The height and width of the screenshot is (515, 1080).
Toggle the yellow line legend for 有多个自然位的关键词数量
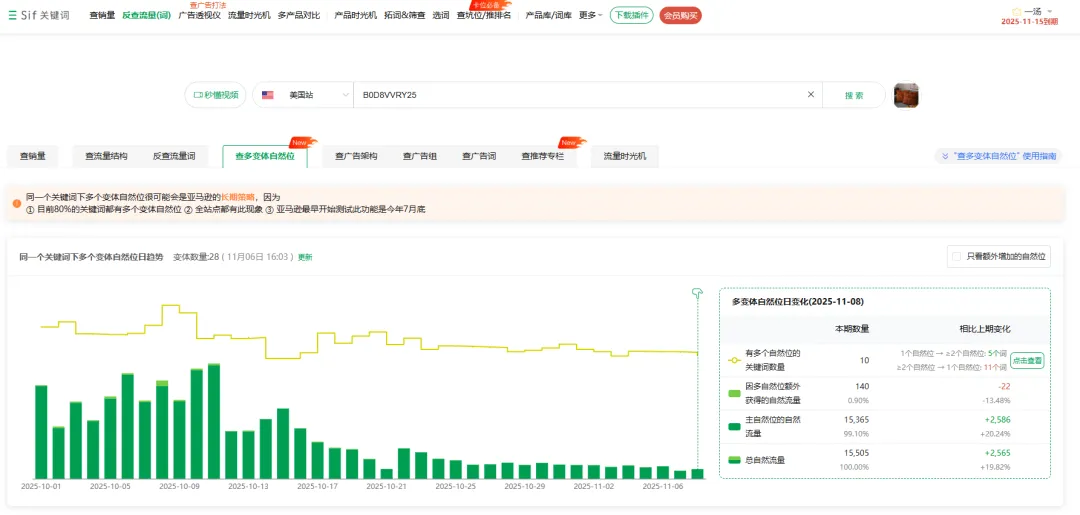(x=735, y=360)
